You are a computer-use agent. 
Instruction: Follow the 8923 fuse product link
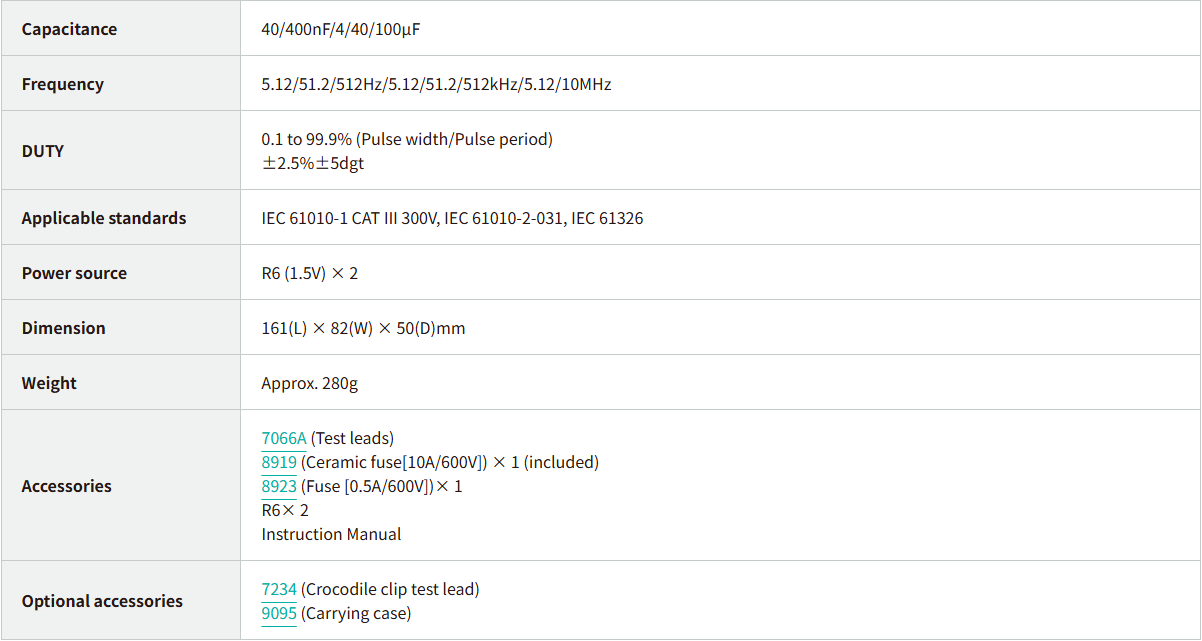279,486
